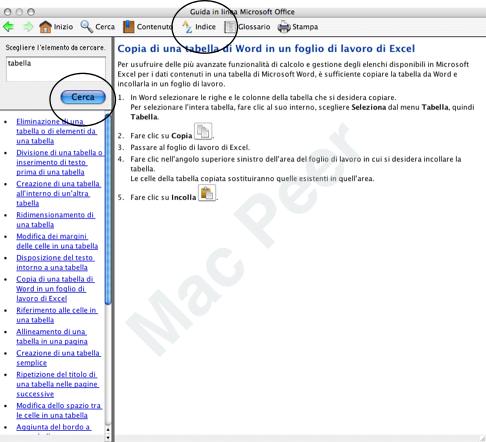Click the Copia icon in step 2
Screen dimensions: 486x442
[x=203, y=131]
